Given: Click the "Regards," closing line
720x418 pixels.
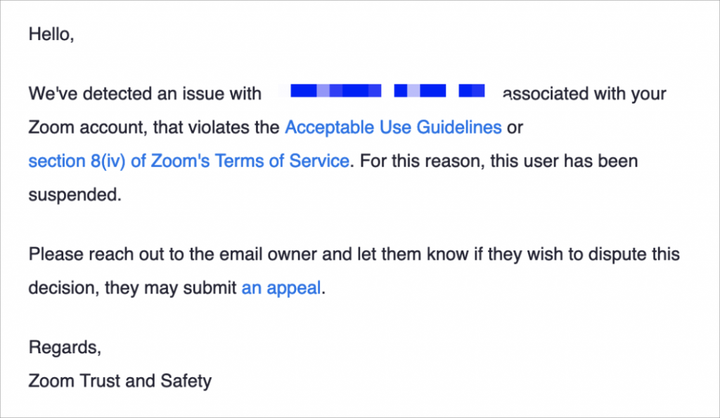Looking at the screenshot, I should [x=65, y=348].
